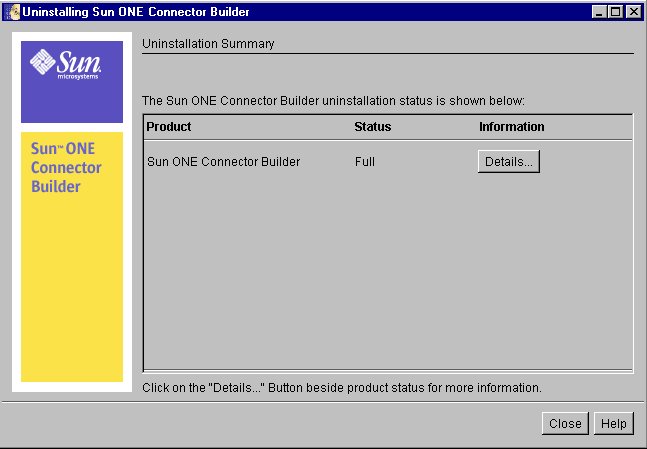Click the yellow panel Sun ONE Connector Builder title

(x=66, y=168)
